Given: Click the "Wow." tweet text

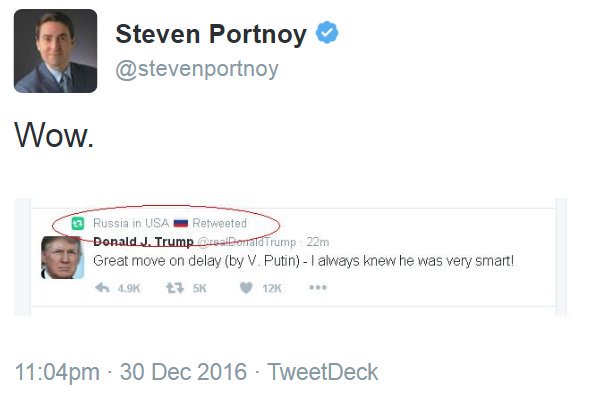Looking at the screenshot, I should point(54,135).
